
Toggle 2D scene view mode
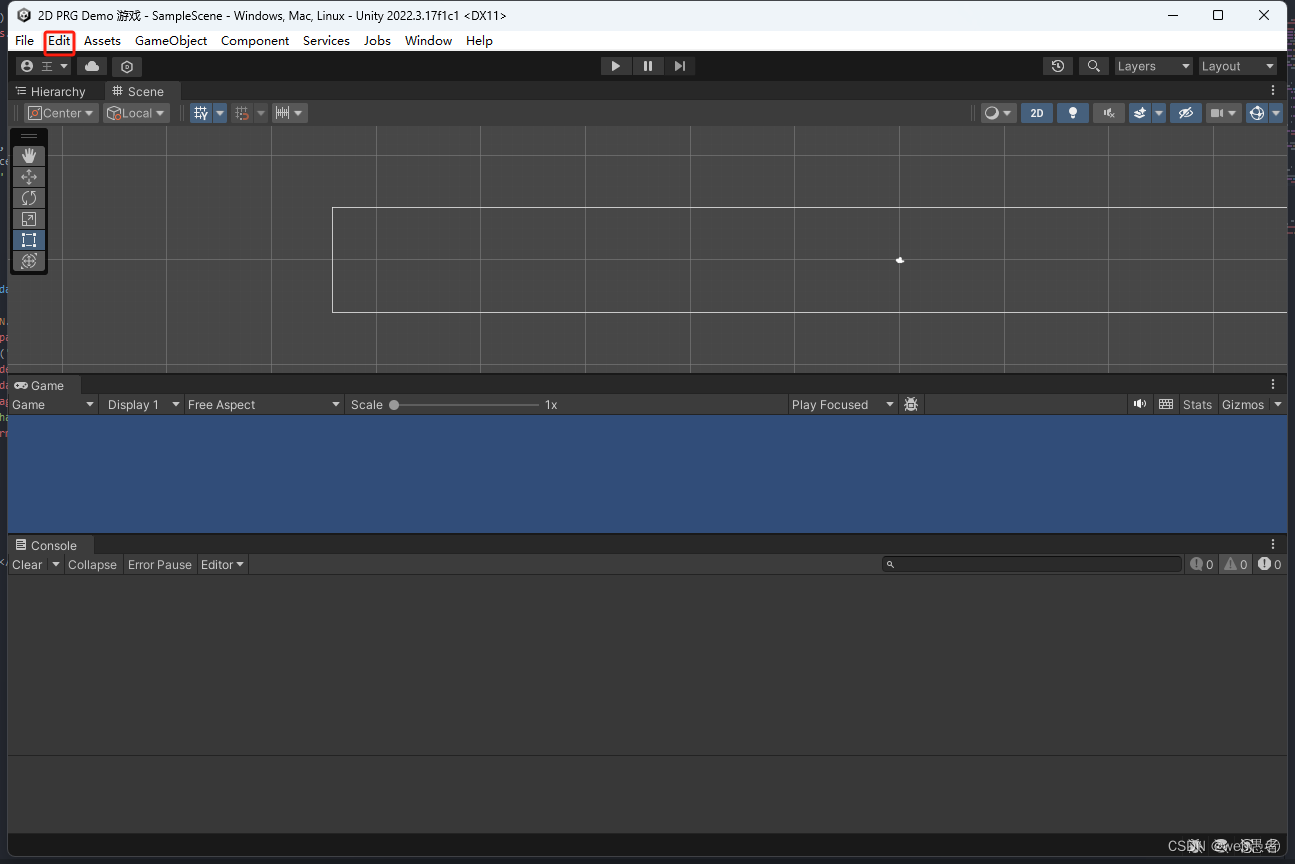point(1037,113)
